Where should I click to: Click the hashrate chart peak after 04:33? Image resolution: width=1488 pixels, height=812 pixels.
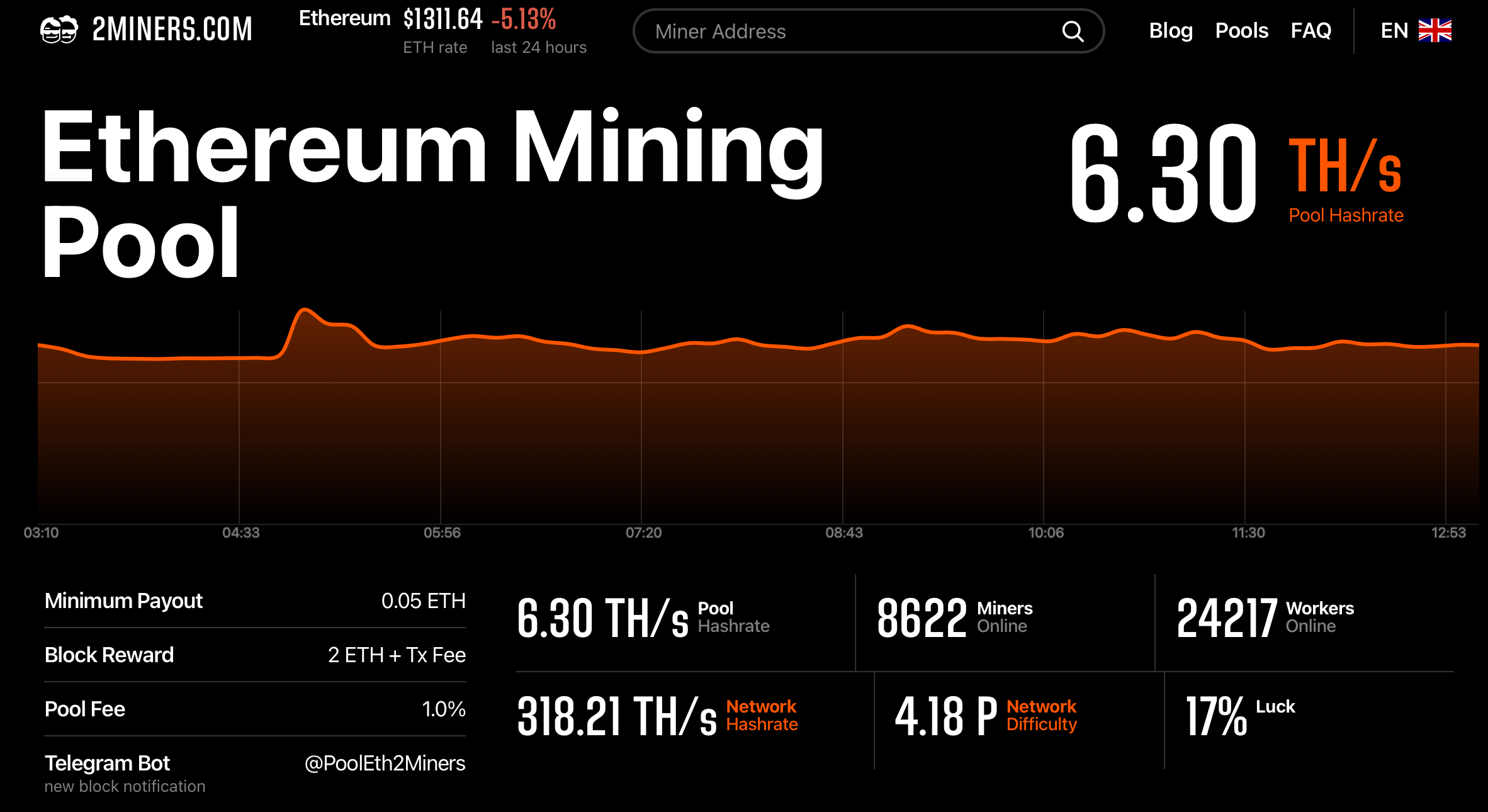coord(305,310)
